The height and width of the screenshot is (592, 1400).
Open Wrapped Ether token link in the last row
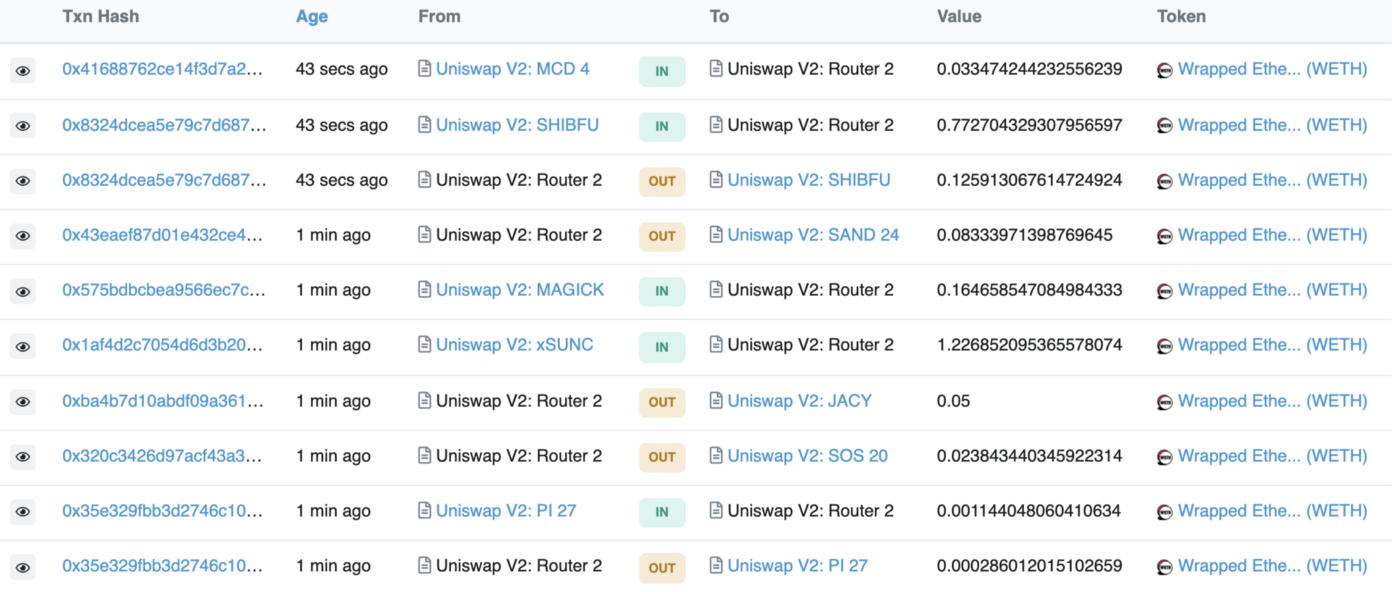coord(1272,566)
